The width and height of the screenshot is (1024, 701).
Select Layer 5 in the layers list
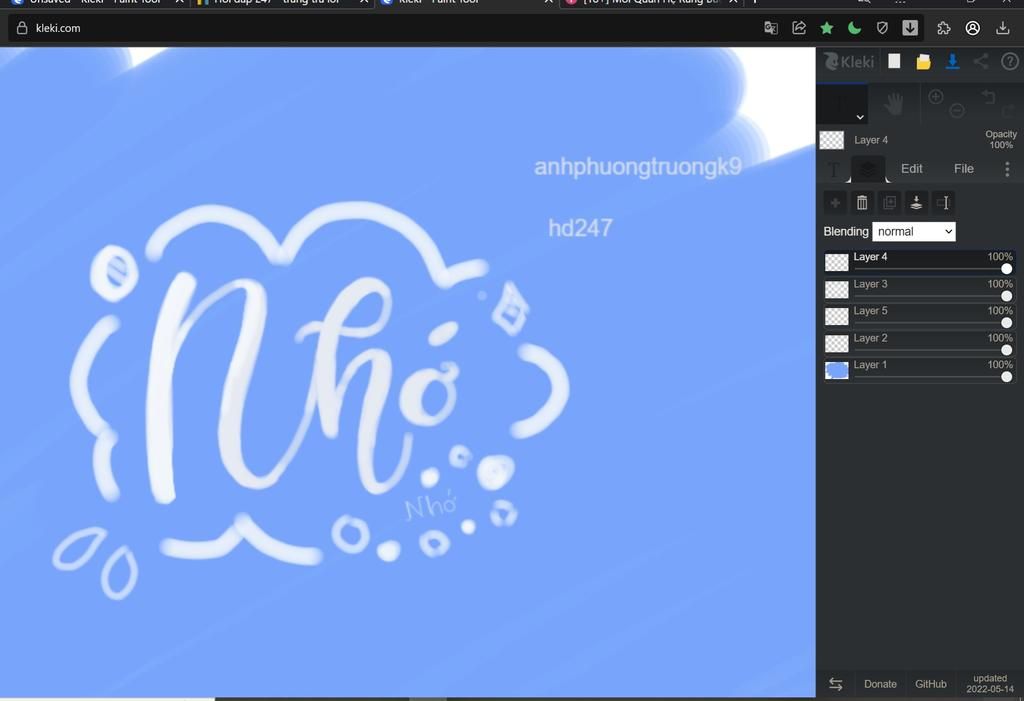coord(919,316)
